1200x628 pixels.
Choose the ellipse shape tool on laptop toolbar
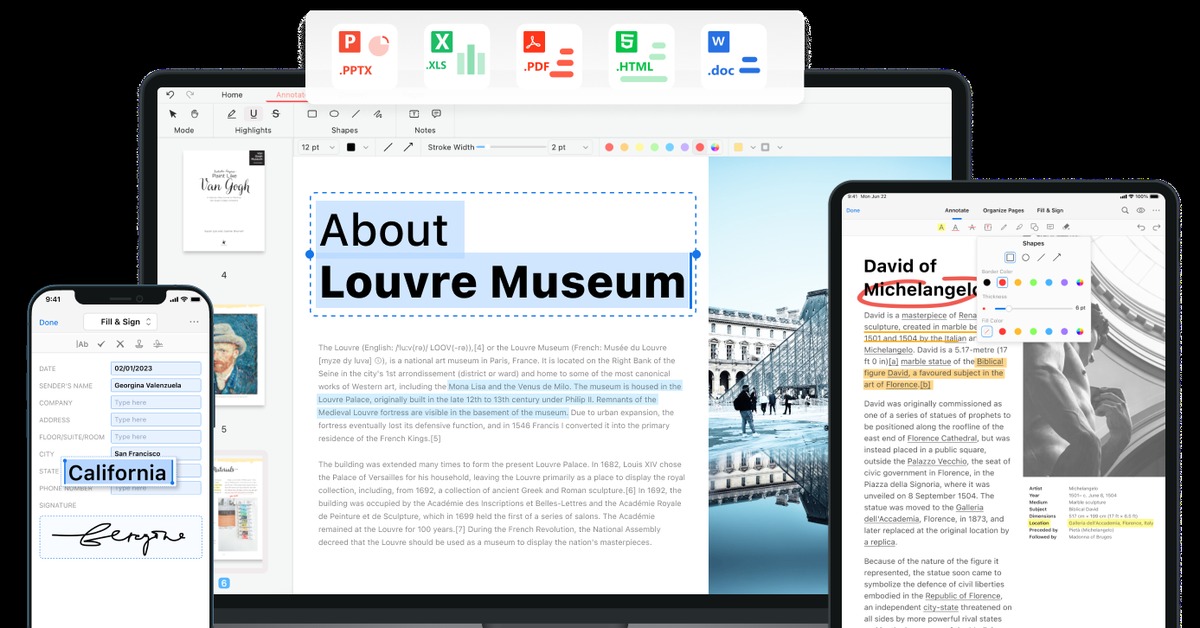(334, 114)
